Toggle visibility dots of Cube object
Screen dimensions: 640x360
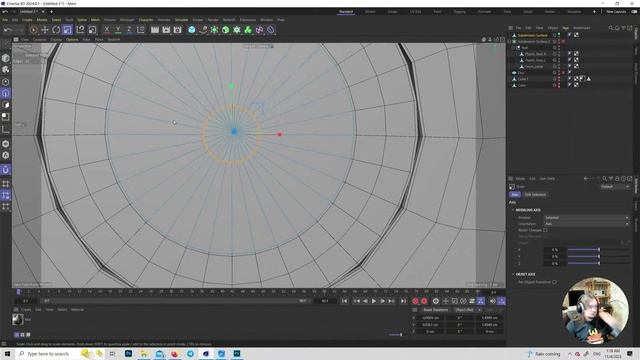pyautogui.click(x=559, y=85)
